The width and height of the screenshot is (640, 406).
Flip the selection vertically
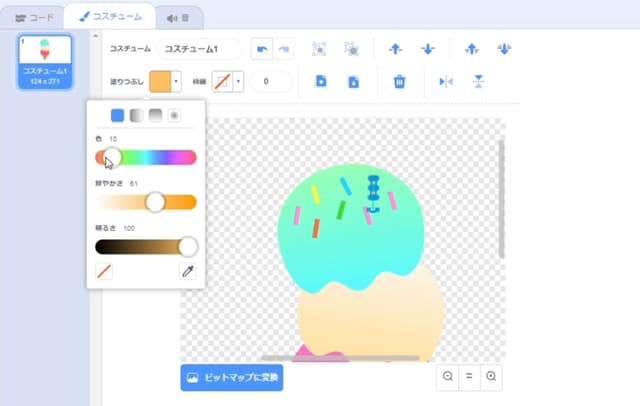point(478,81)
